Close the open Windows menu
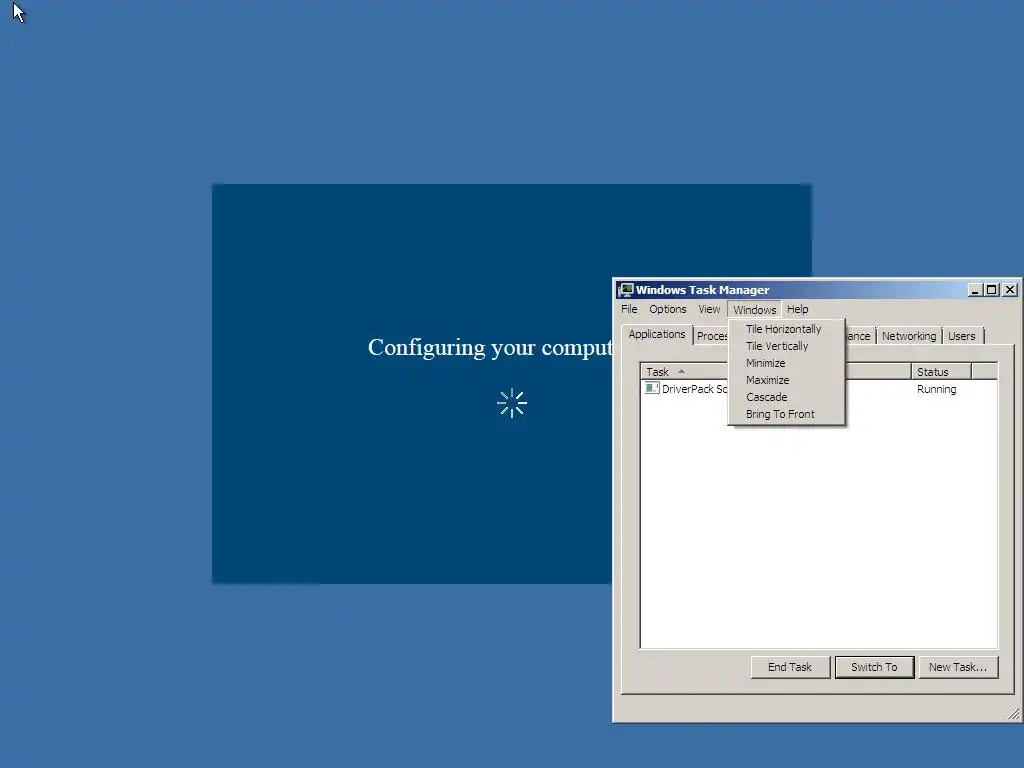The width and height of the screenshot is (1024, 768). tap(754, 310)
